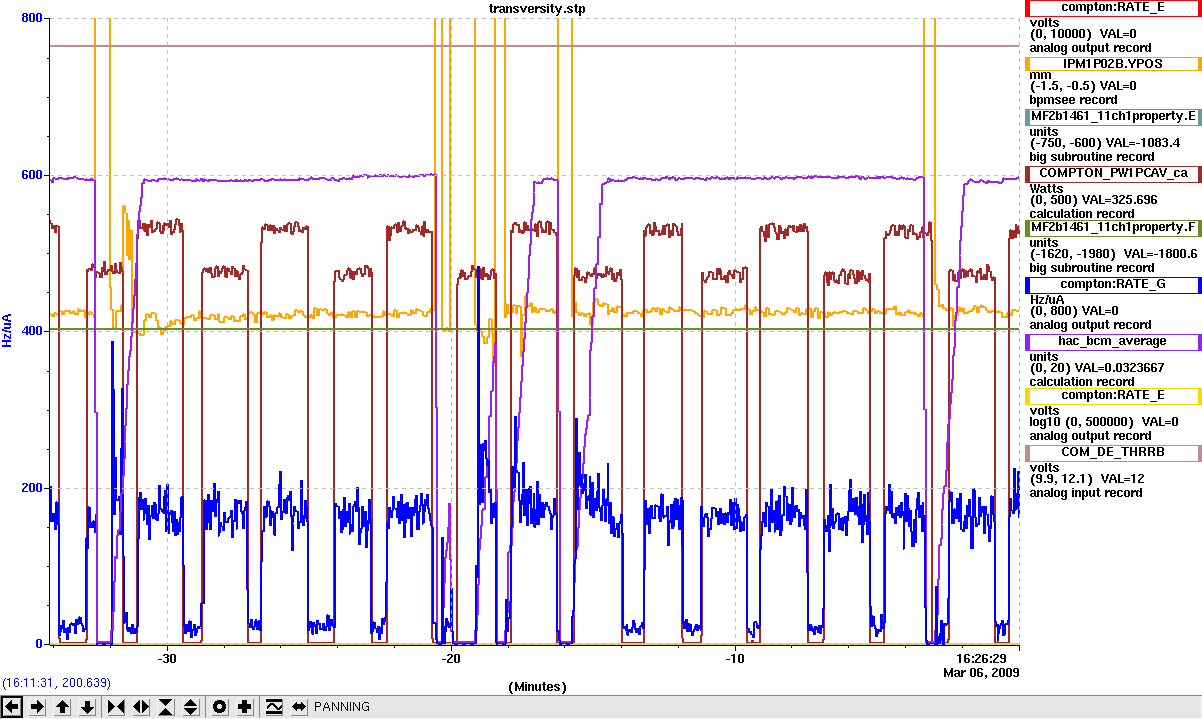Image resolution: width=1202 pixels, height=719 pixels.
Task: Select the green MF2b1461_11ch1property.F legend entry
Action: point(1113,227)
